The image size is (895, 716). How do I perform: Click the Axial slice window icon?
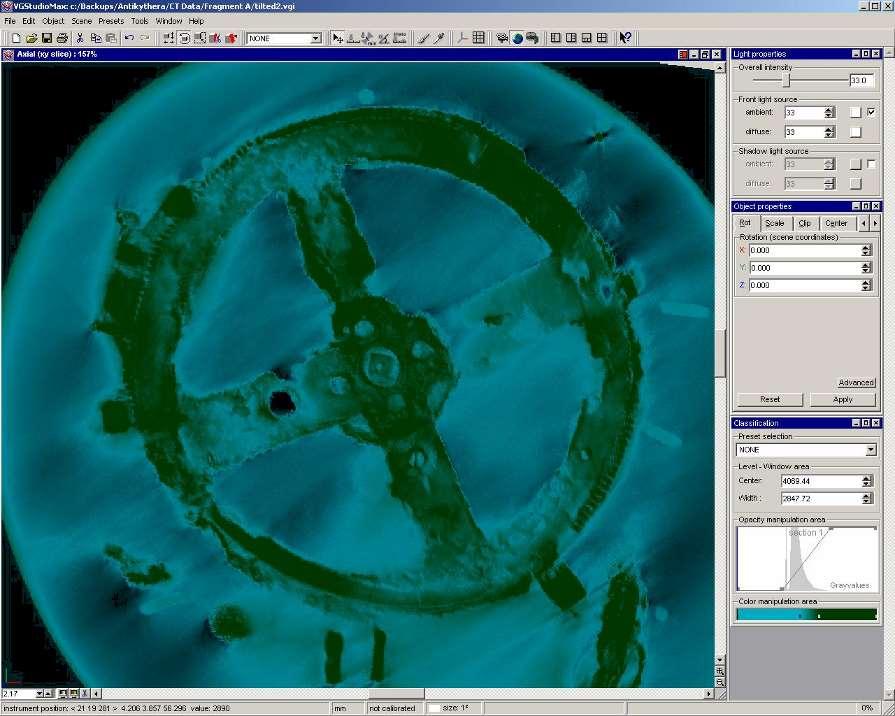(8, 54)
